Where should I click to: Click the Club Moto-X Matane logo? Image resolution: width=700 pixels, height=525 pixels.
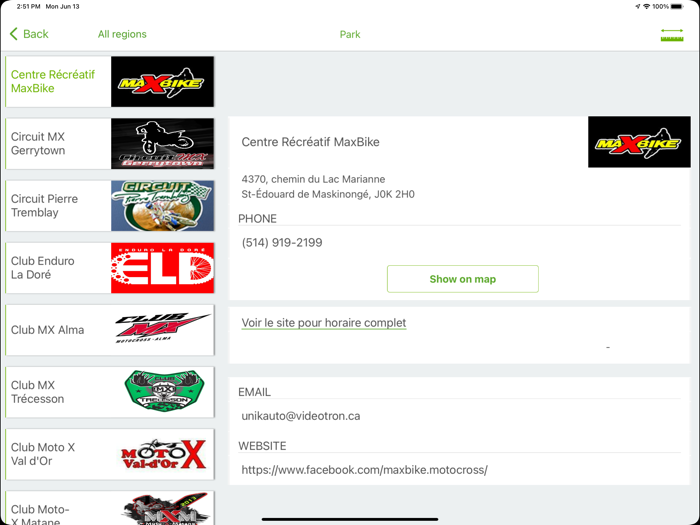pyautogui.click(x=165, y=508)
